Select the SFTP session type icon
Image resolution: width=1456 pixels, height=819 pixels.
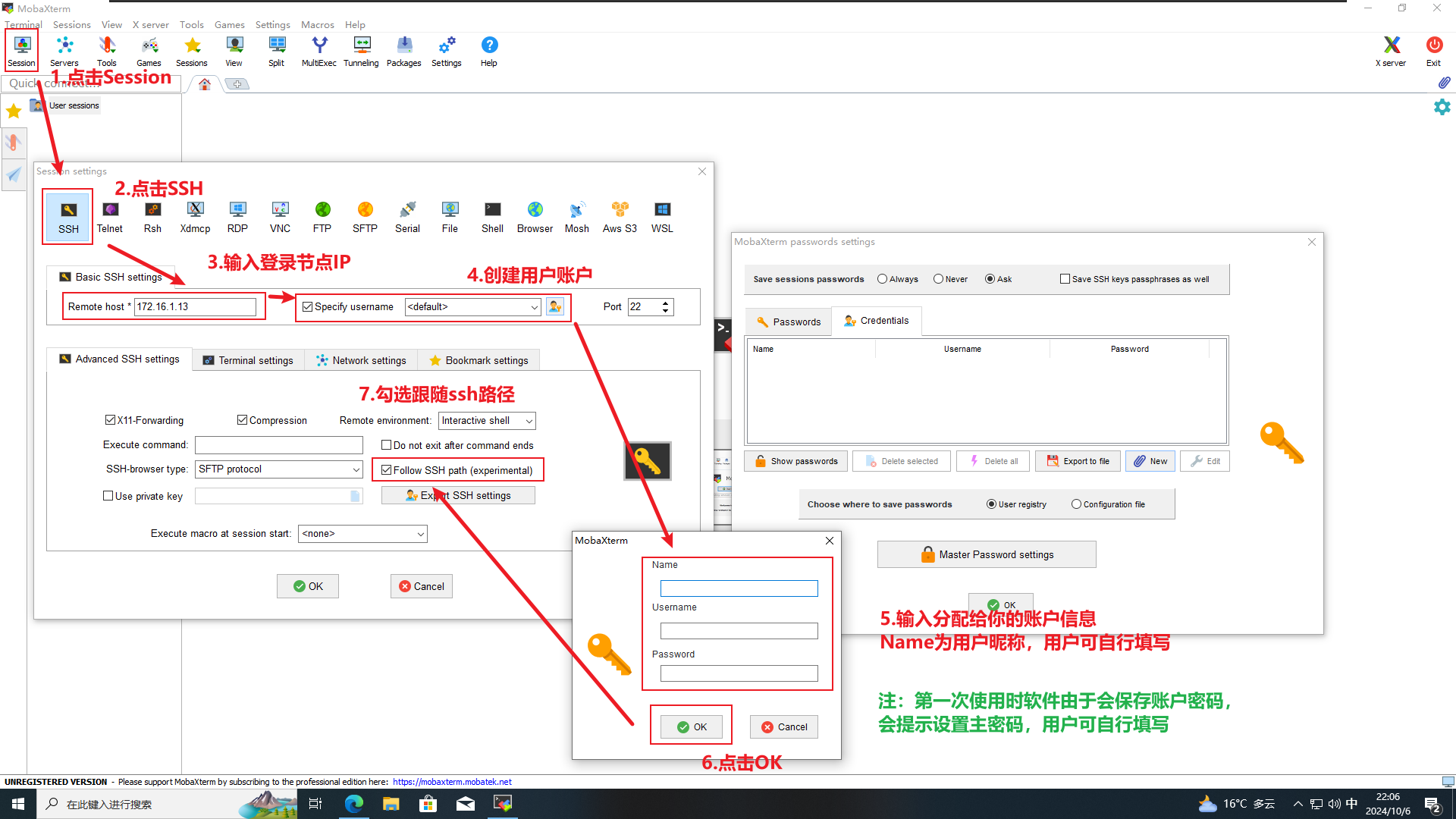coord(365,216)
